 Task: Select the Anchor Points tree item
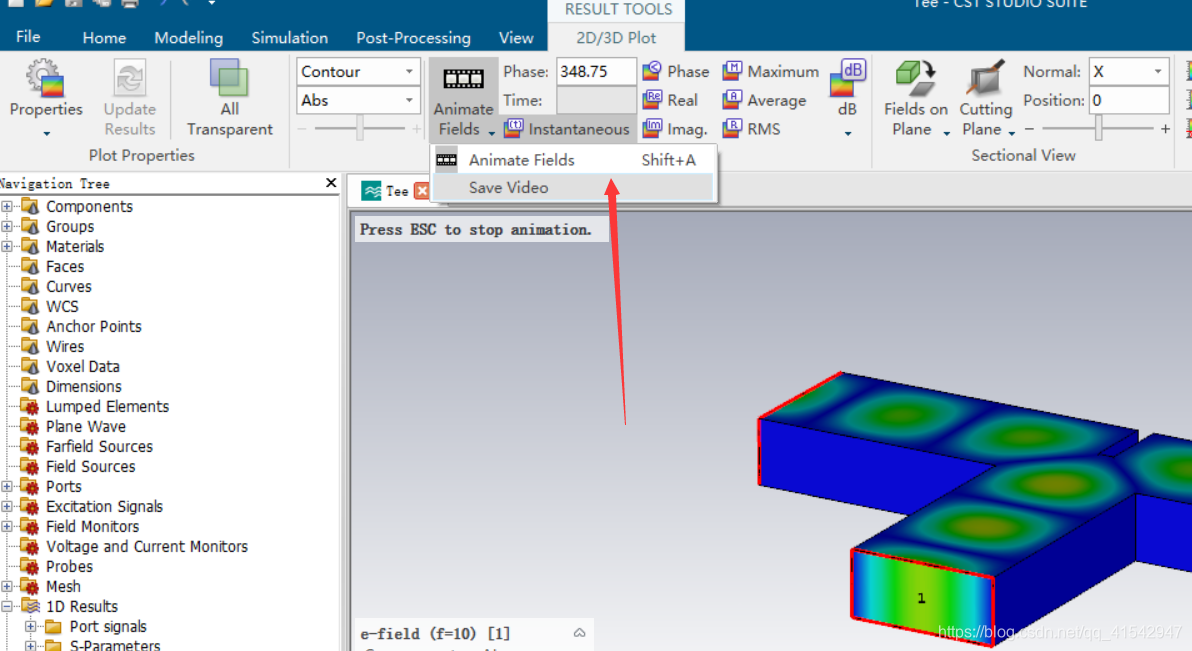(94, 326)
